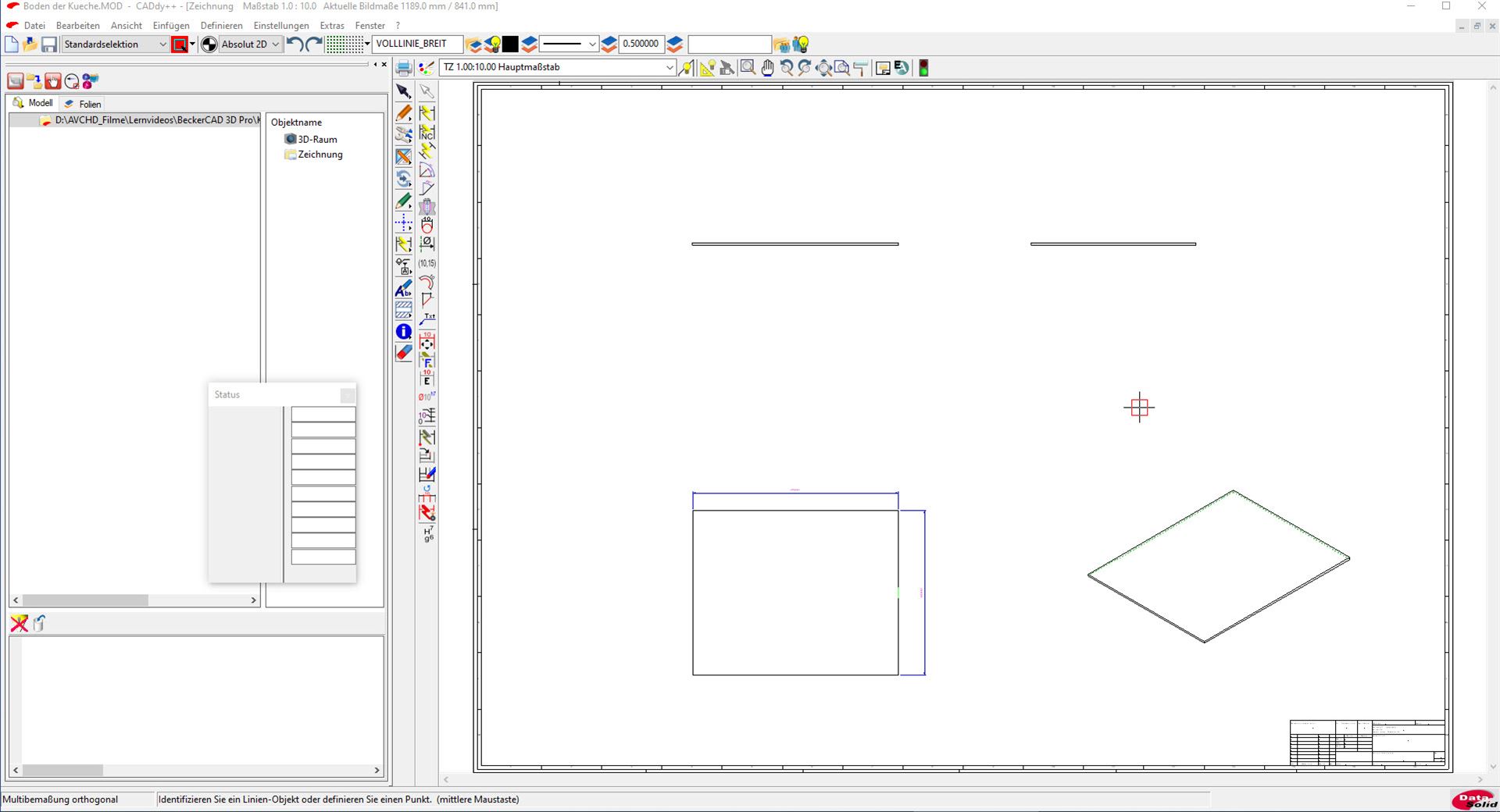The image size is (1500, 812).
Task: Select the black arrow selection tool
Action: [403, 91]
